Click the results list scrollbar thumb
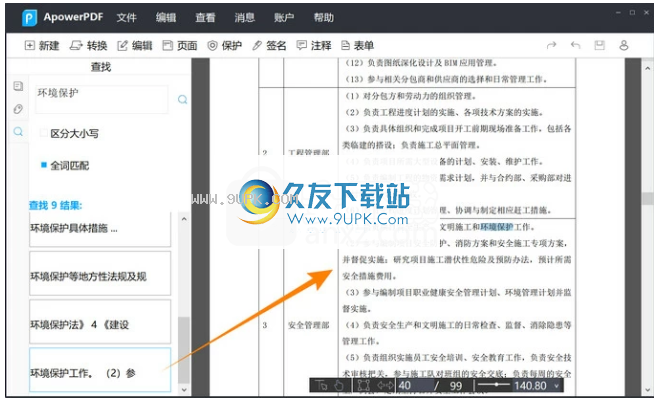 [x=184, y=350]
